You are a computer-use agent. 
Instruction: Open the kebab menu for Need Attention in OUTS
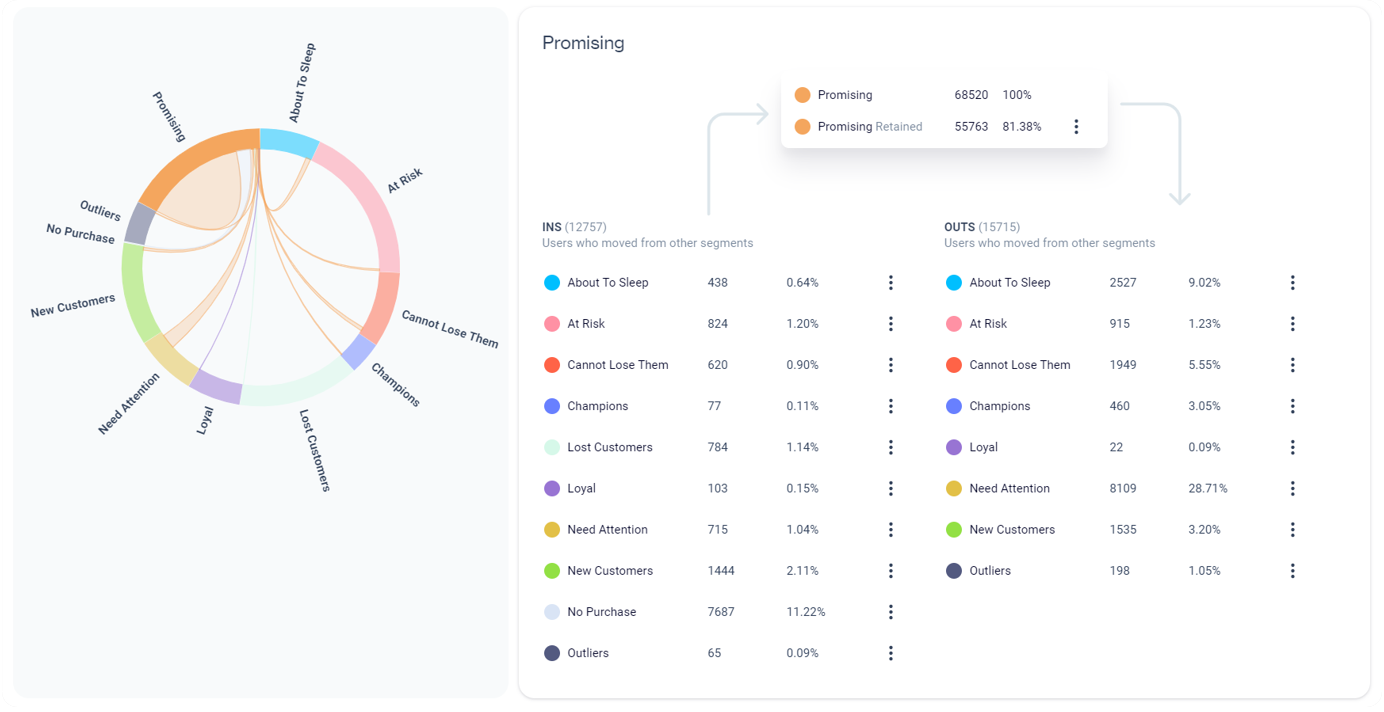coord(1292,488)
